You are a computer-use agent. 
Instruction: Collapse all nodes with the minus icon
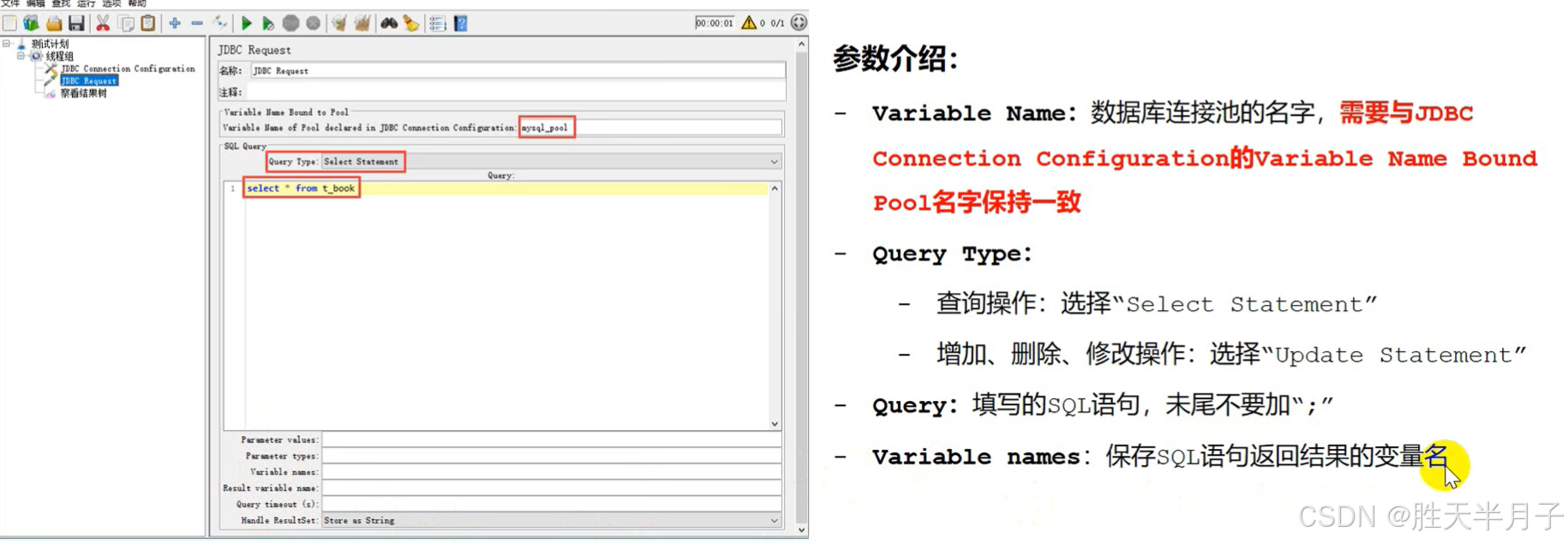[x=197, y=23]
